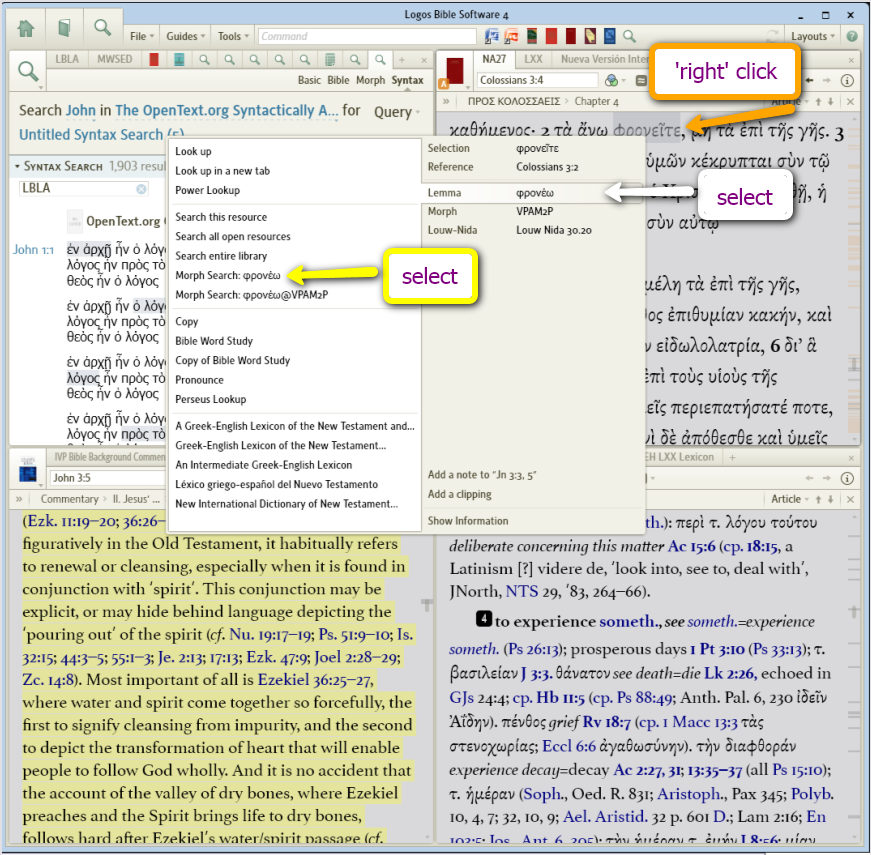Open the Ezekiel 36:25–27 link
The height and width of the screenshot is (855, 871).
315,680
